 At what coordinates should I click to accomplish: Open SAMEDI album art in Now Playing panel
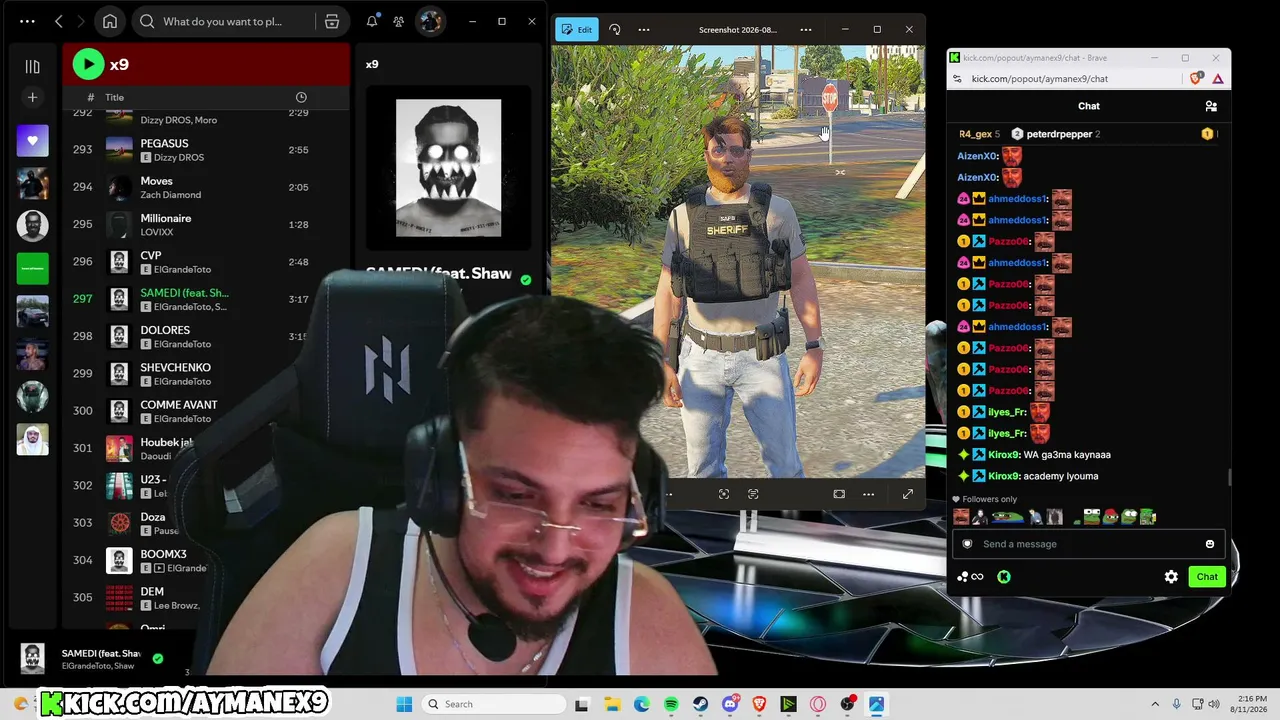[448, 167]
